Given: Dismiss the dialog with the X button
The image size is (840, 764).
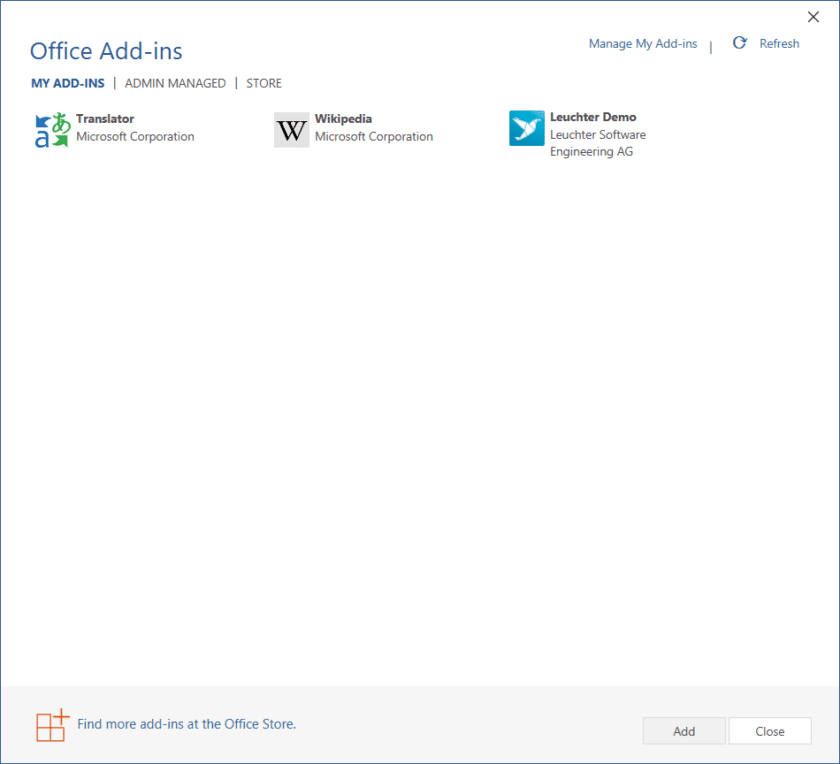Looking at the screenshot, I should point(813,16).
